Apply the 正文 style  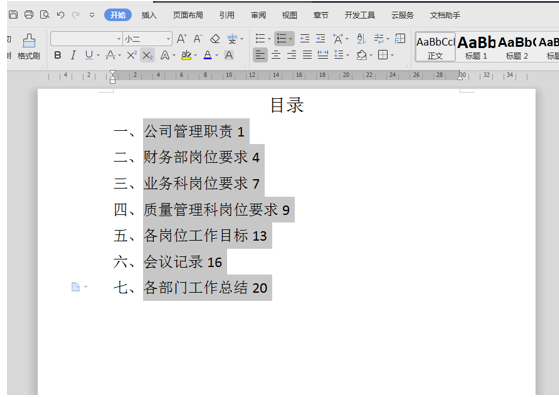(435, 47)
